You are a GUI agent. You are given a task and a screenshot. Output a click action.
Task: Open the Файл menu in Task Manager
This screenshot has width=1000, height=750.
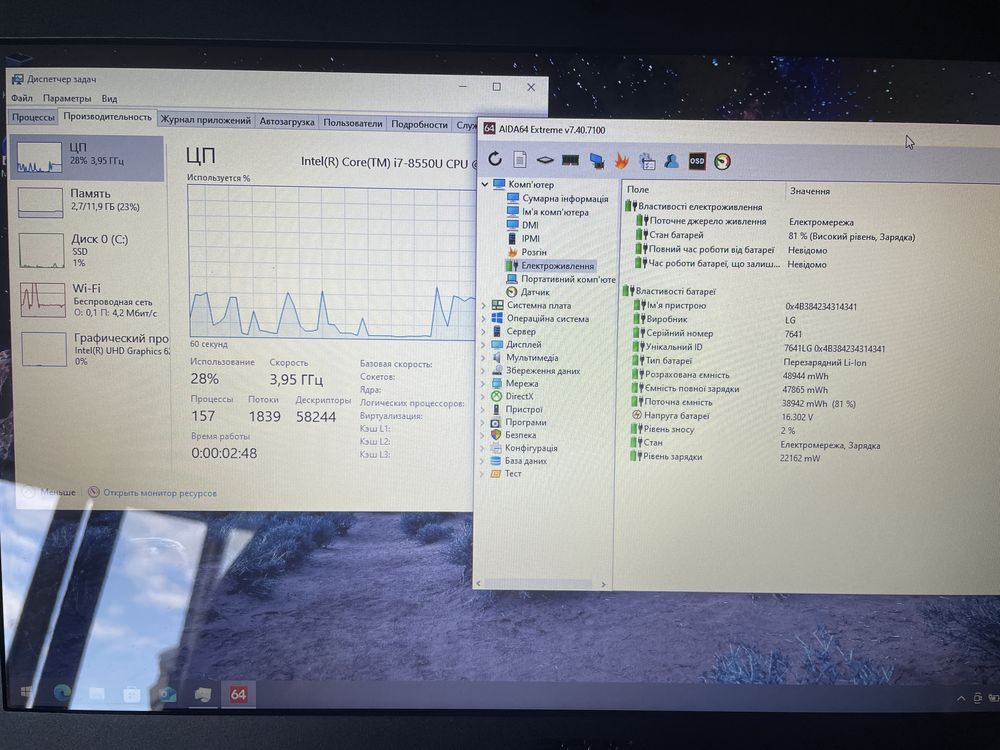click(x=22, y=98)
